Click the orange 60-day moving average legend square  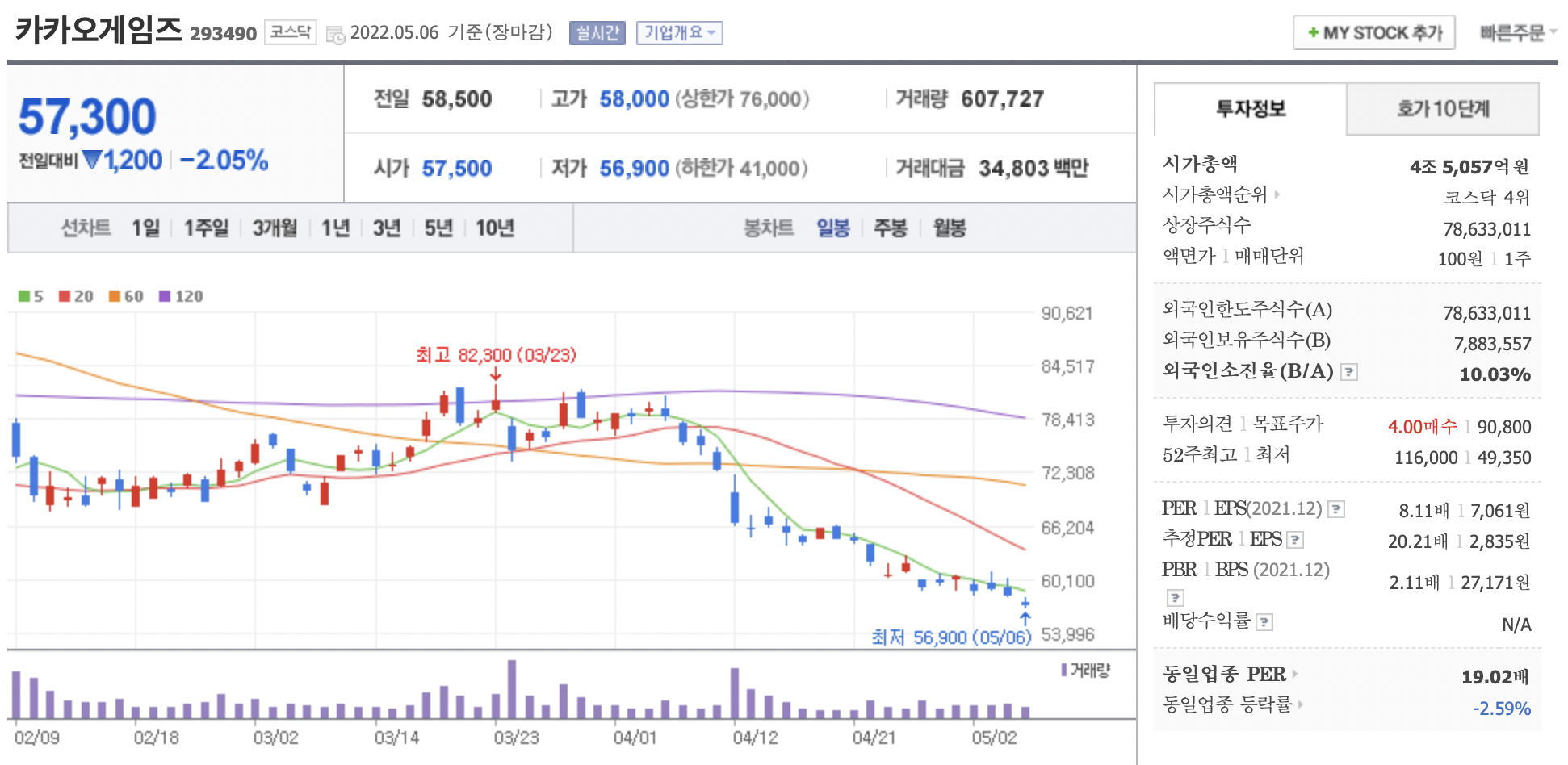pos(115,296)
